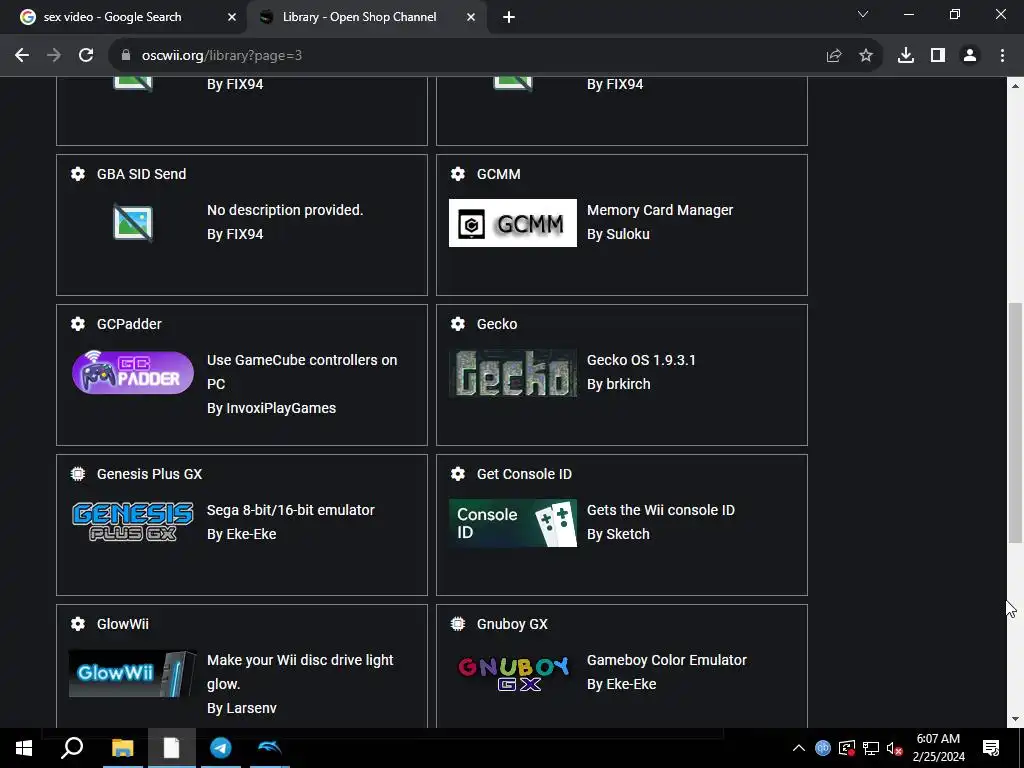
Task: Open the Gecko app title link
Action: pos(496,324)
